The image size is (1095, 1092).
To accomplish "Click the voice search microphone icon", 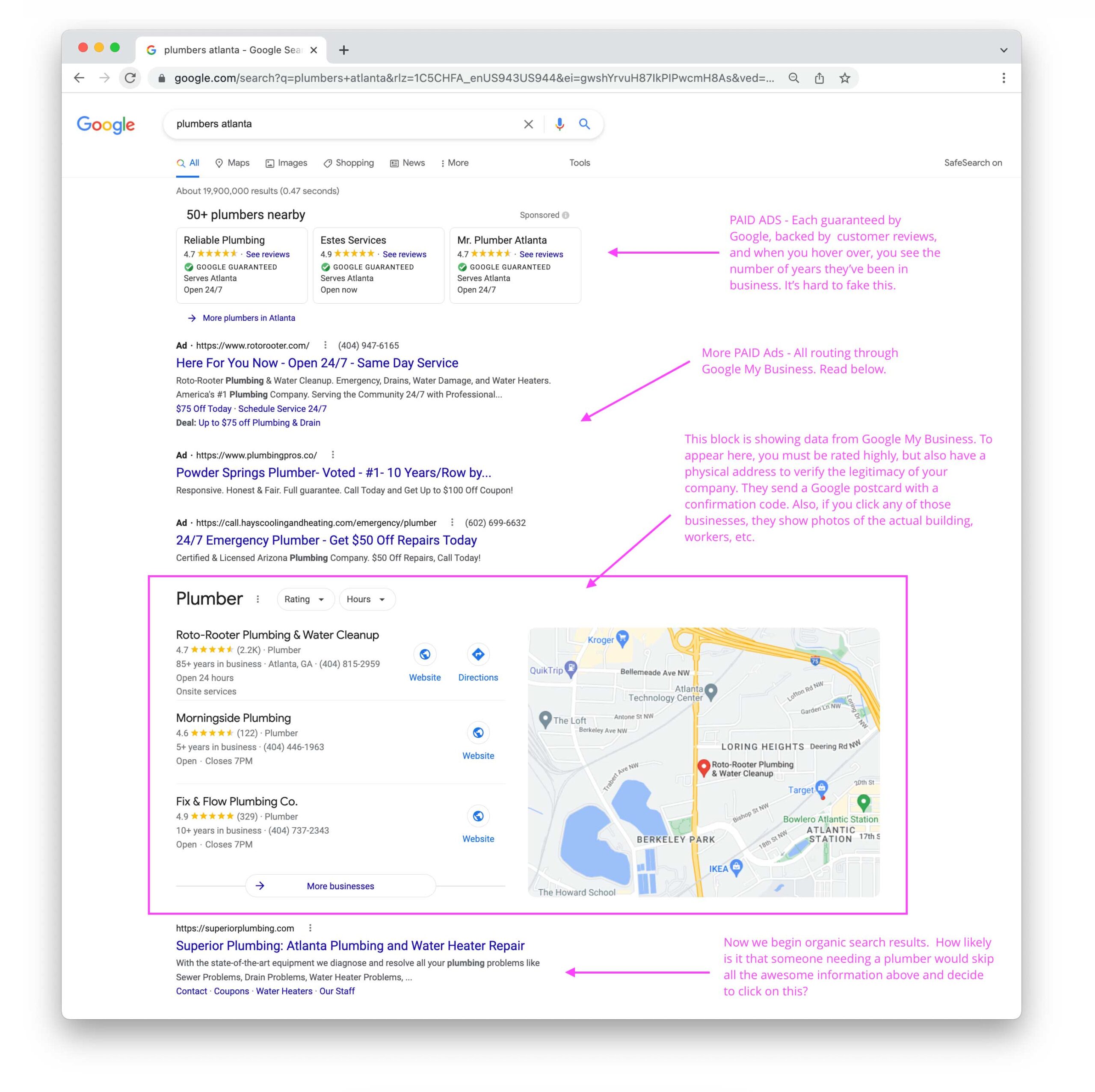I will click(559, 124).
